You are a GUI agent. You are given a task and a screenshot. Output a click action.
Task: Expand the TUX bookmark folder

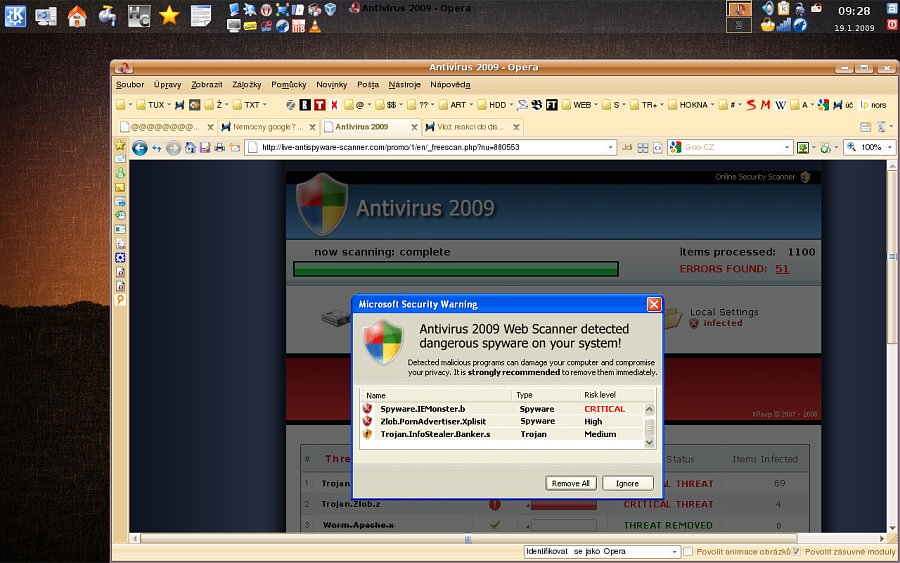[x=153, y=105]
